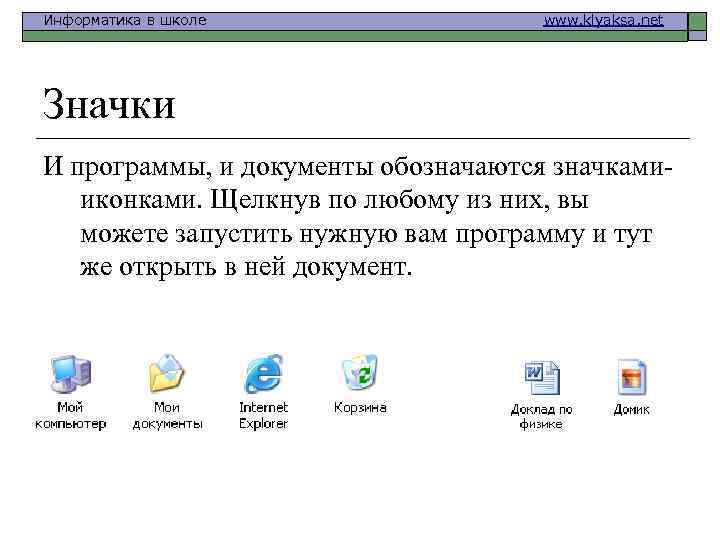Click the Информатика в школе header text
Image resolution: width=720 pixels, height=540 pixels.
(x=125, y=21)
